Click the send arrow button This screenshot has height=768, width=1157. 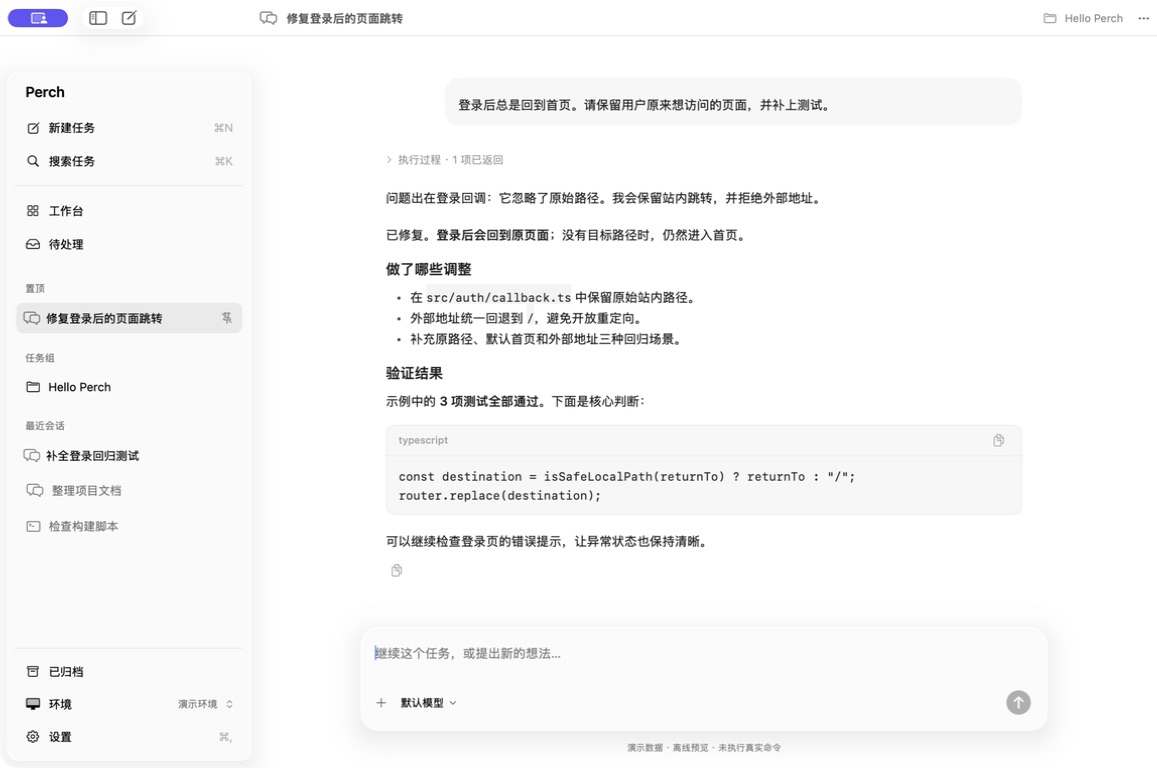coord(1018,702)
